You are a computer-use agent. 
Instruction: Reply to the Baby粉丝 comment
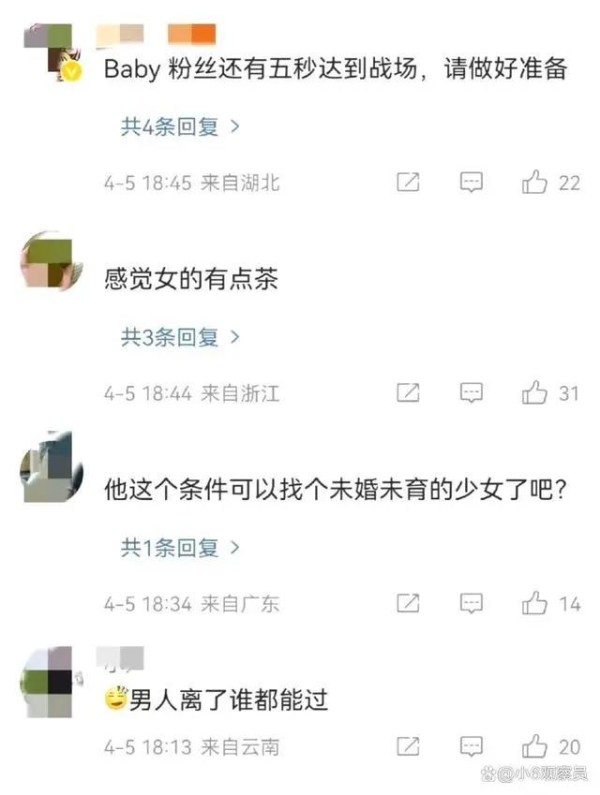471,182
